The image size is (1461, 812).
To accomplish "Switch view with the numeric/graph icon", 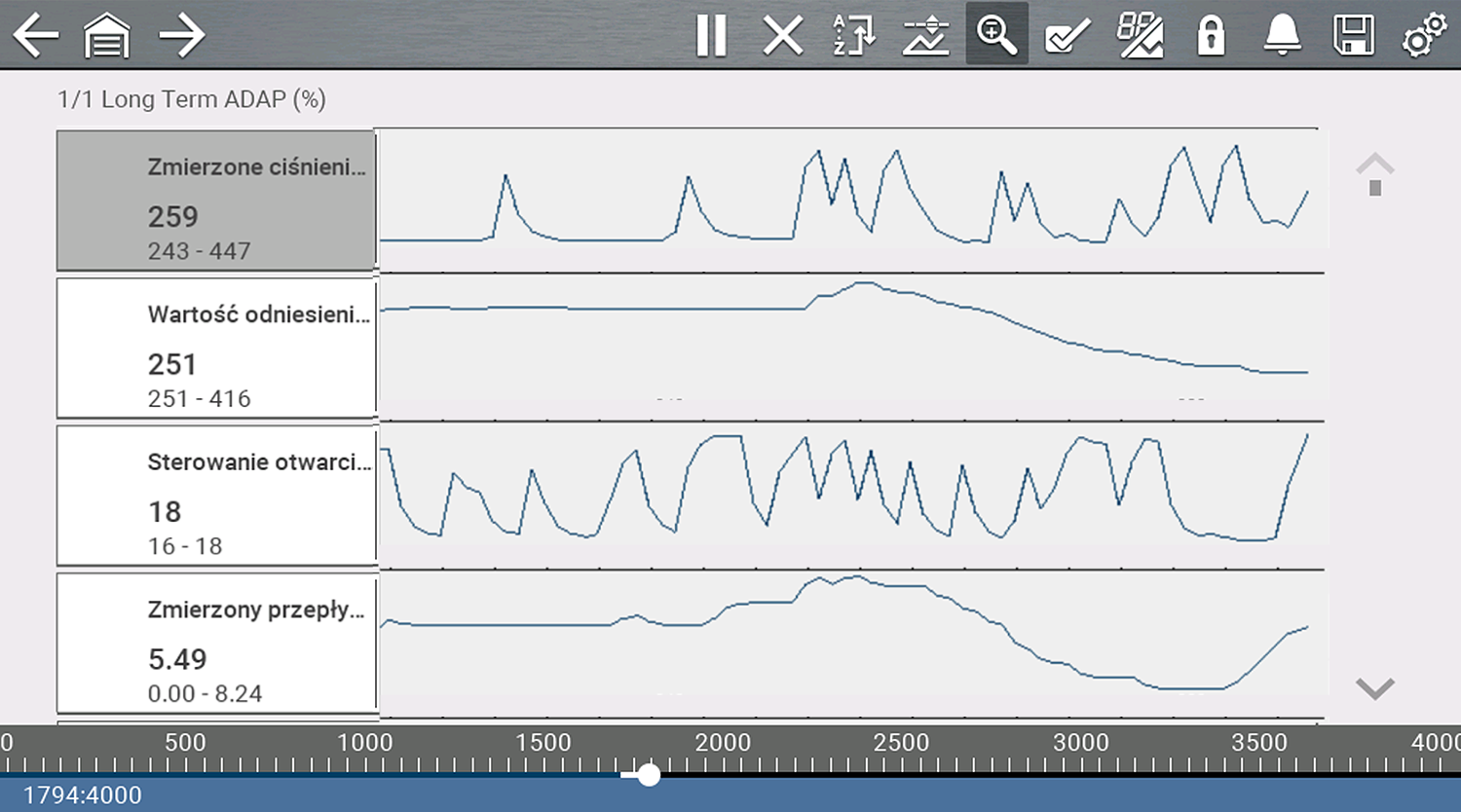I will (1140, 36).
